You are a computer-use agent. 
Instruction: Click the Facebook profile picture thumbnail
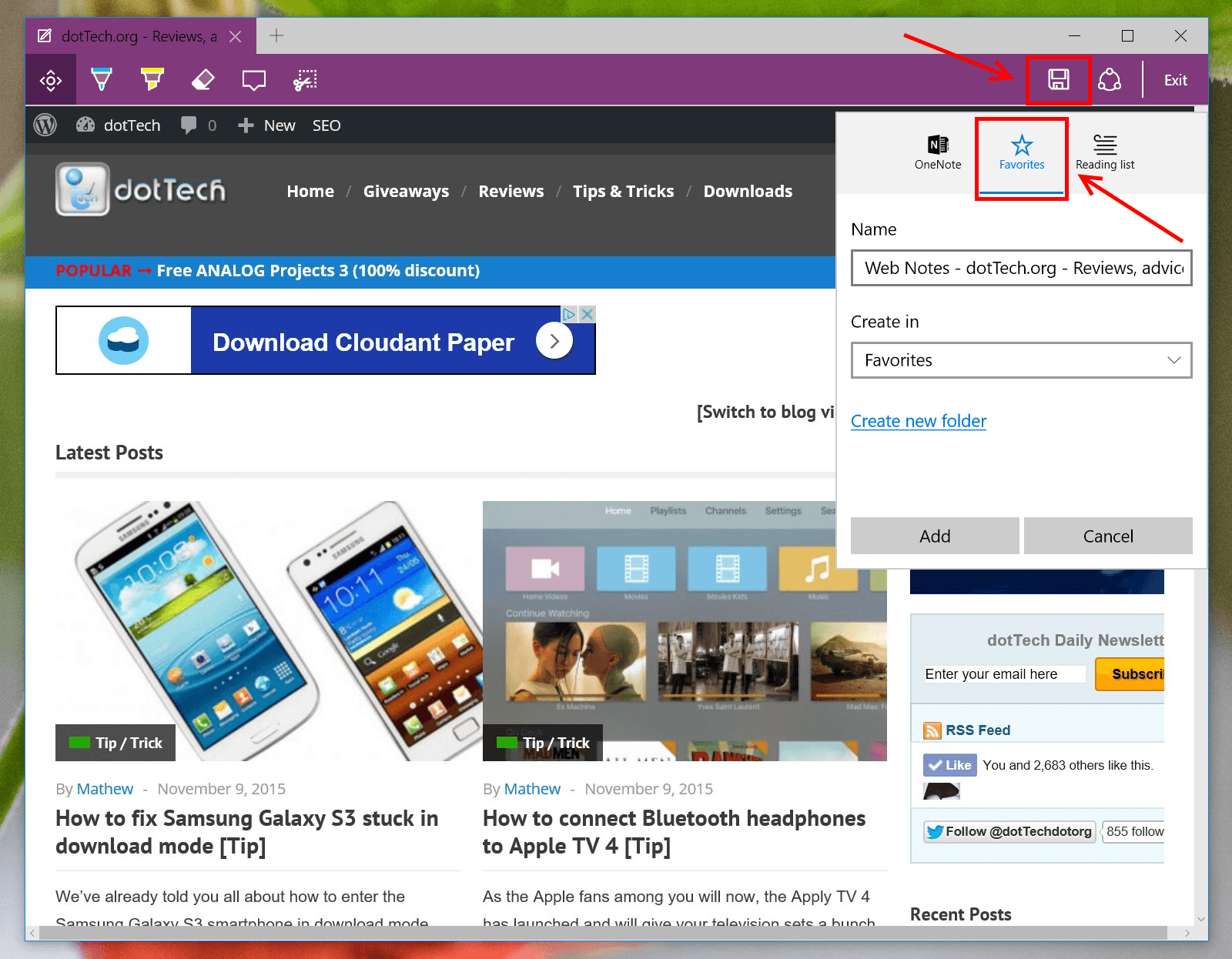[942, 790]
